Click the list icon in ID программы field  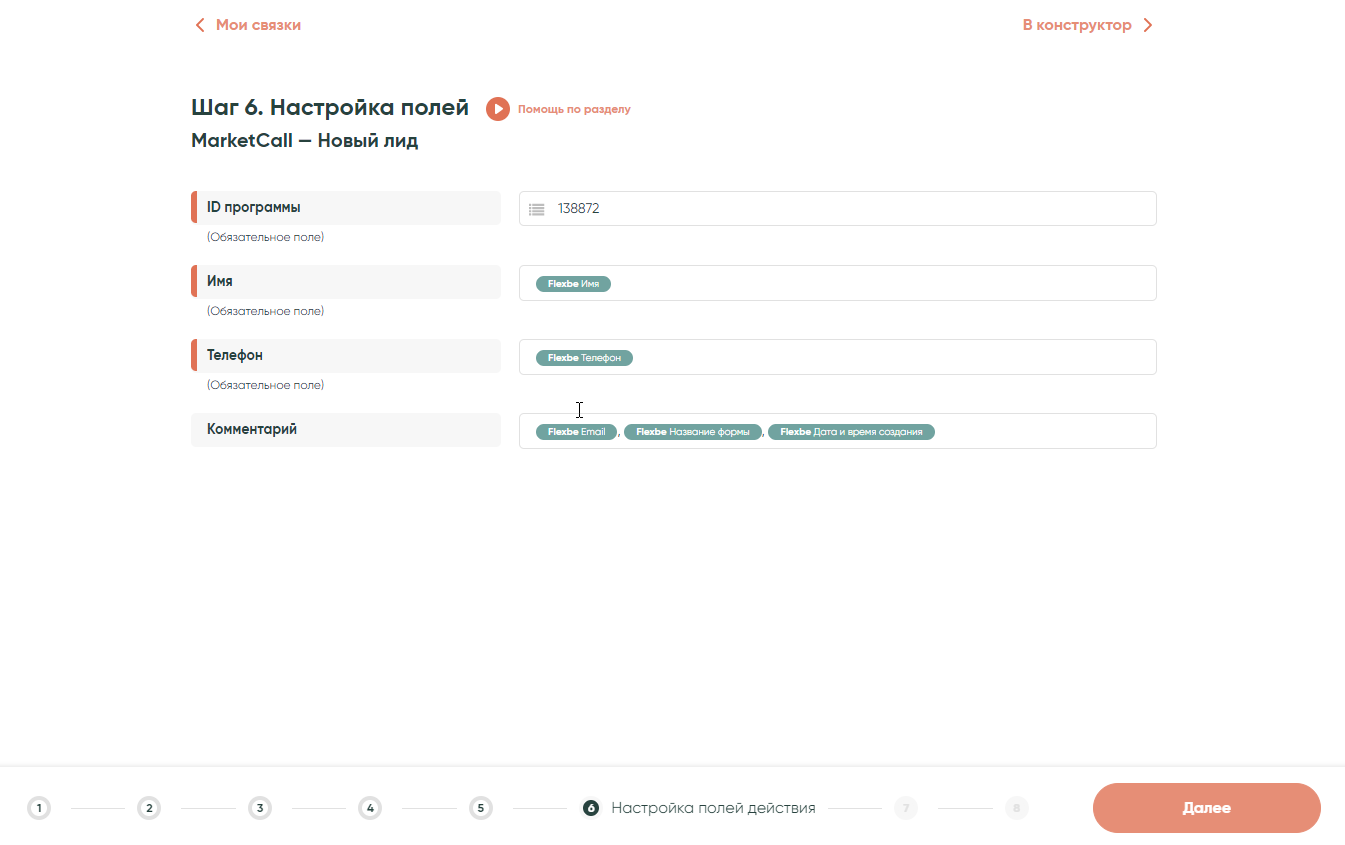(537, 209)
